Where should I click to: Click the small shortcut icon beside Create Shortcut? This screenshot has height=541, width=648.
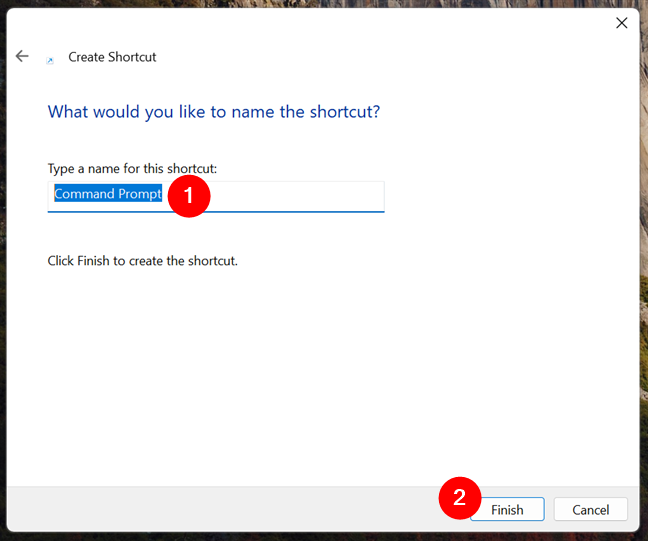point(50,60)
